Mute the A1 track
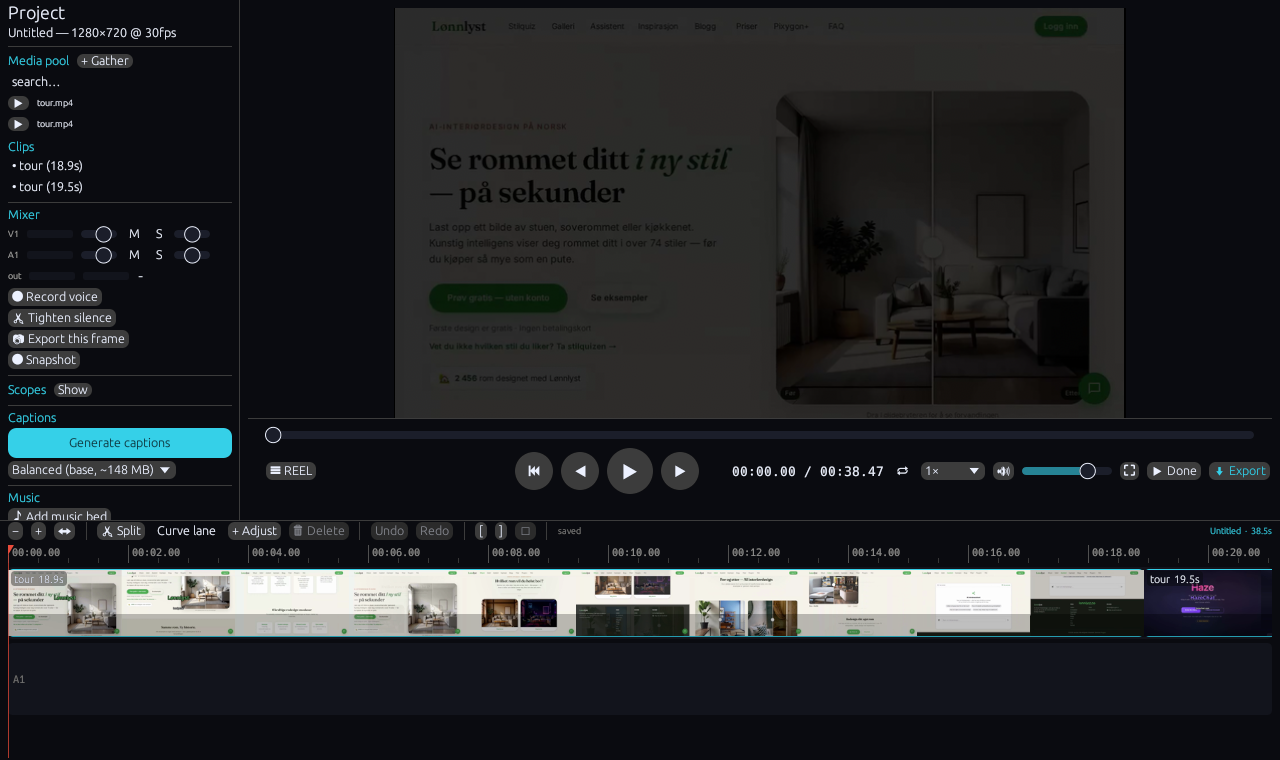This screenshot has height=760, width=1280. (x=134, y=255)
